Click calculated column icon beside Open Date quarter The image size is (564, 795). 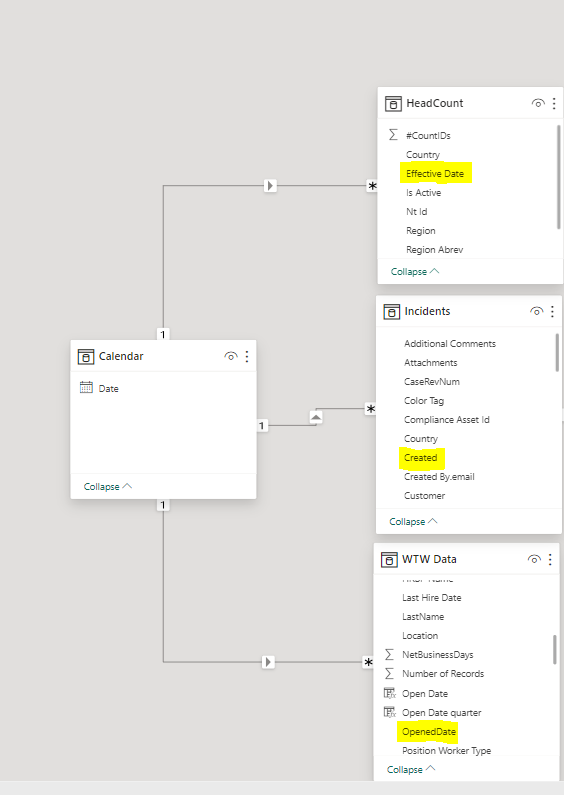tap(390, 712)
